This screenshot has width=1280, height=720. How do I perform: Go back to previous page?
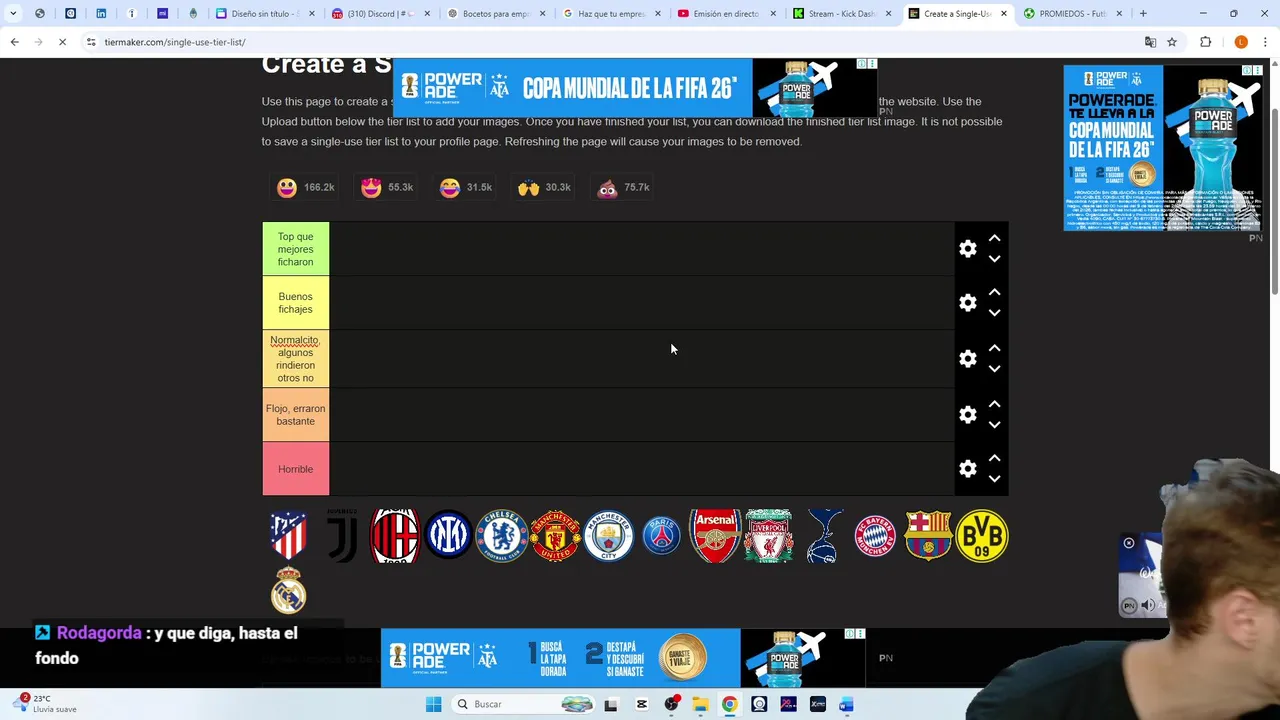14,42
